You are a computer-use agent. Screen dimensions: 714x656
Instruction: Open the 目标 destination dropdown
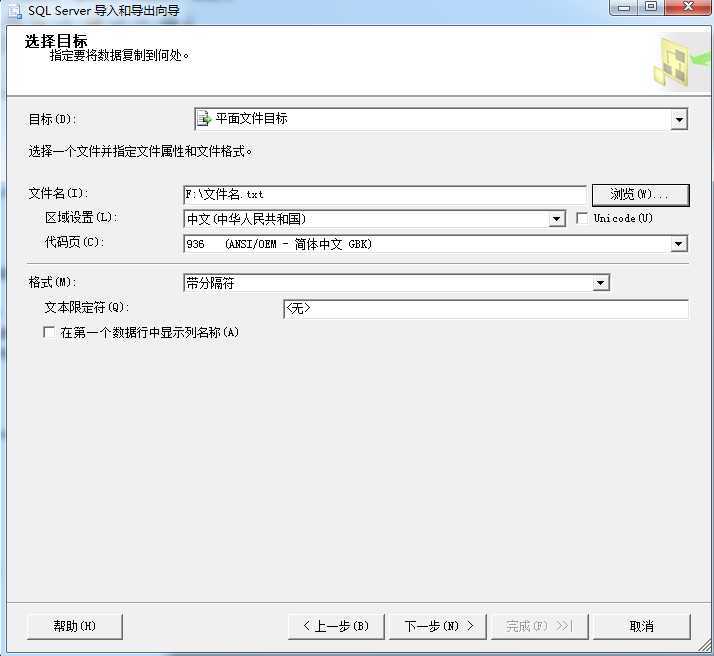tap(679, 120)
